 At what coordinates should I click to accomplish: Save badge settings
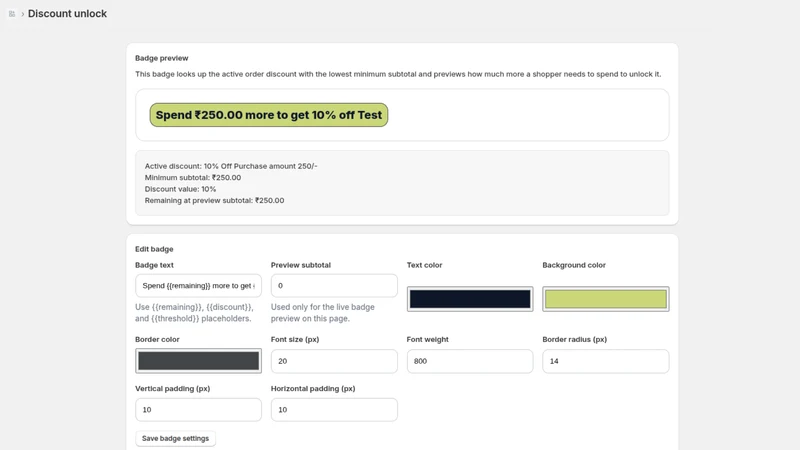pos(175,438)
